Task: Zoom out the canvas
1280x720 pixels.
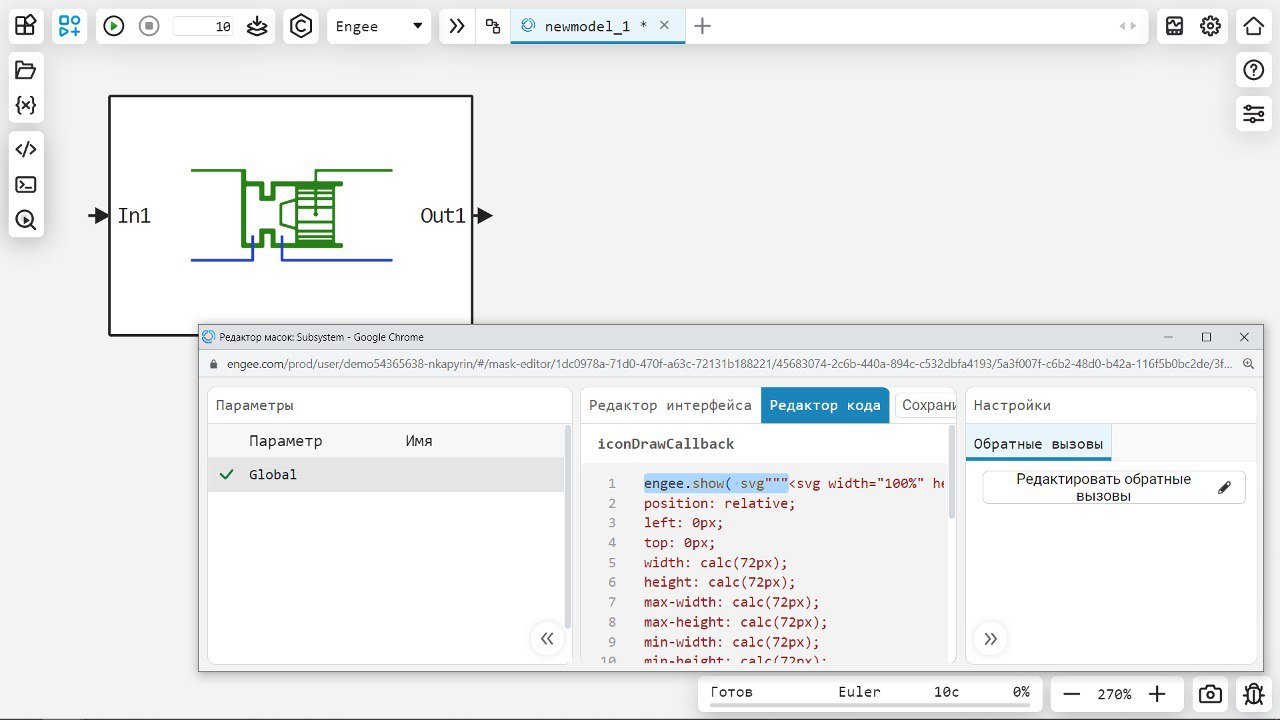Action: pos(1072,694)
